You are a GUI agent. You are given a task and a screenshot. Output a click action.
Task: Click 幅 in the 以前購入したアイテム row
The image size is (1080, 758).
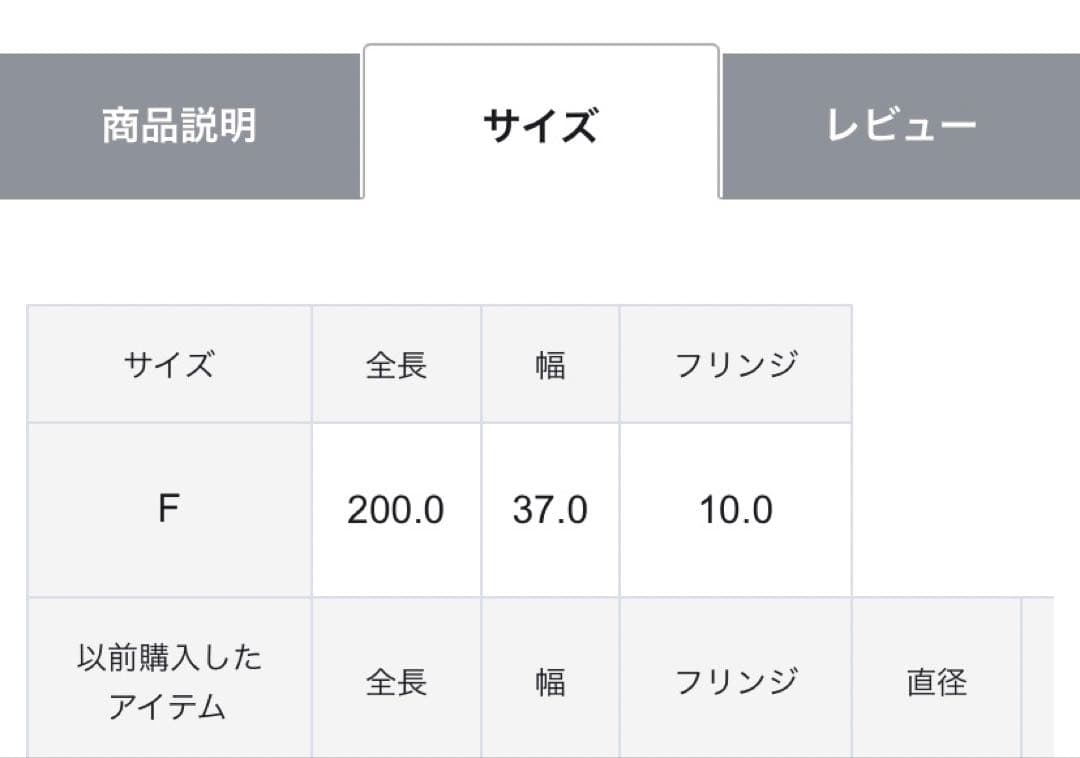click(x=550, y=682)
